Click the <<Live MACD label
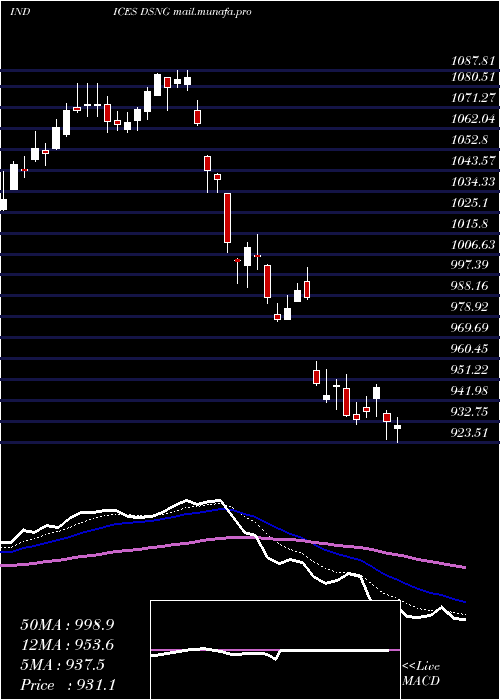 [x=421, y=674]
